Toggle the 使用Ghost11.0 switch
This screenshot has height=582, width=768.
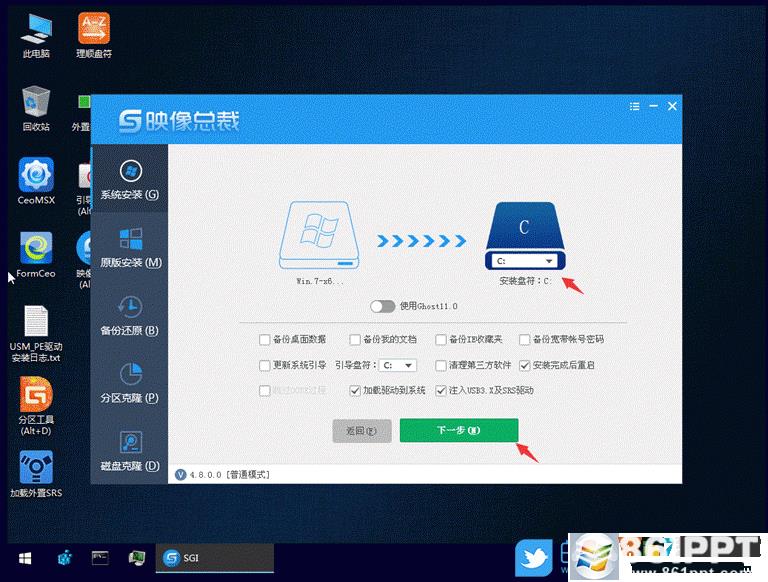coord(383,306)
